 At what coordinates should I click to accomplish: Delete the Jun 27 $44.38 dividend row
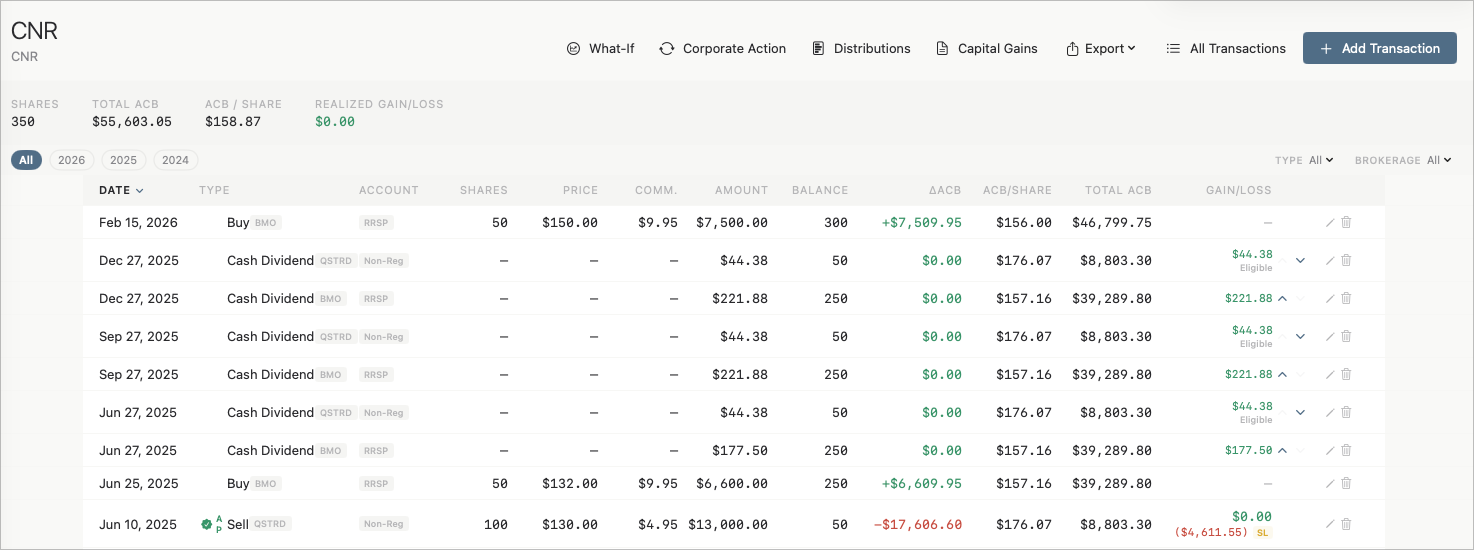click(1346, 412)
